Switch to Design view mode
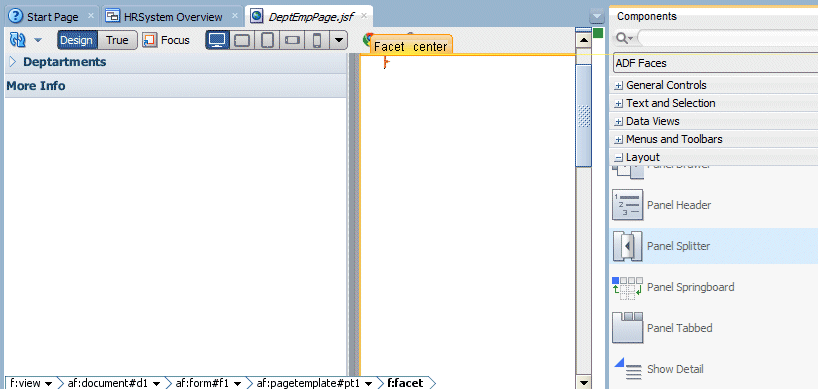This screenshot has width=818, height=389. (x=77, y=40)
